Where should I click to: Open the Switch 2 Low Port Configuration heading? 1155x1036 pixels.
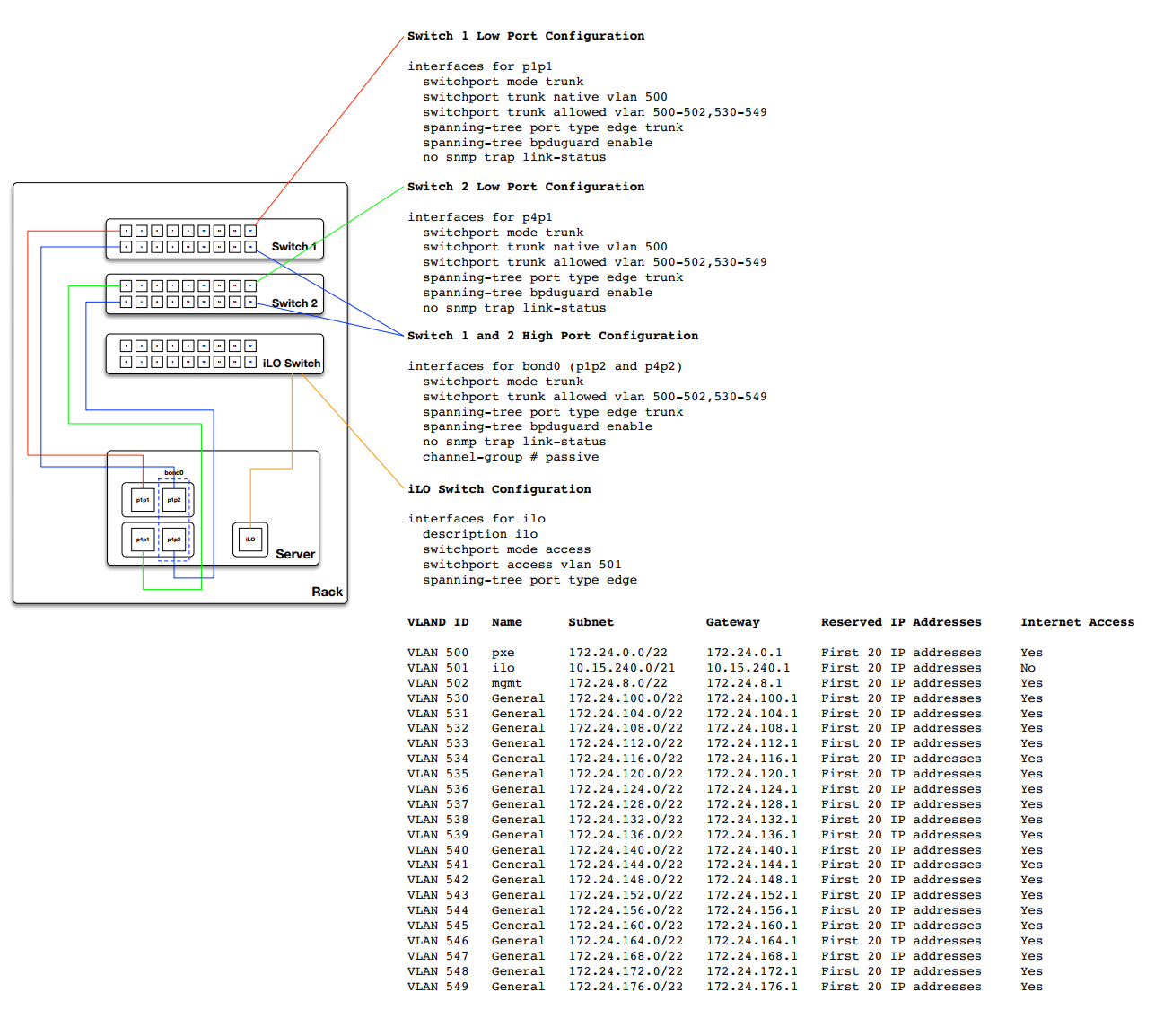click(x=525, y=186)
